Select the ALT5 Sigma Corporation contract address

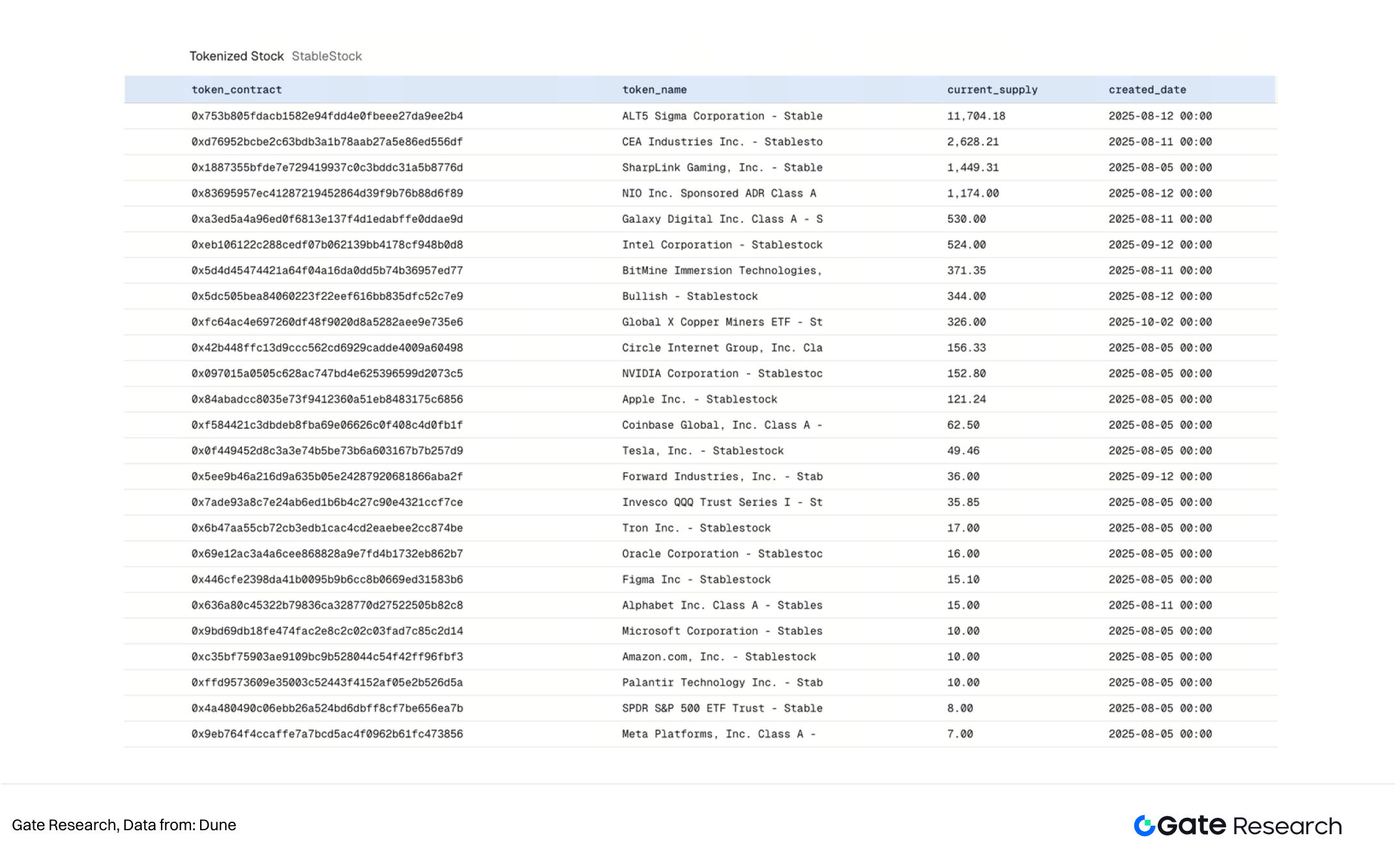point(327,116)
